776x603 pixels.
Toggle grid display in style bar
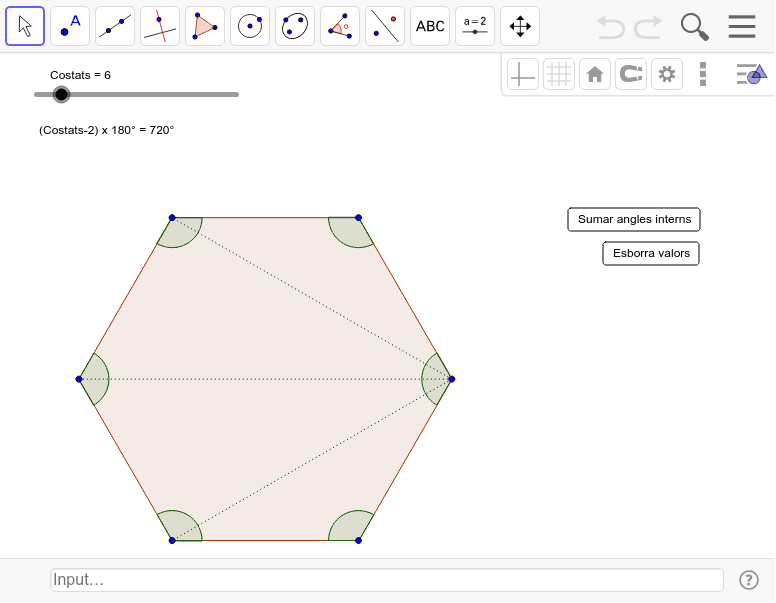pos(559,74)
